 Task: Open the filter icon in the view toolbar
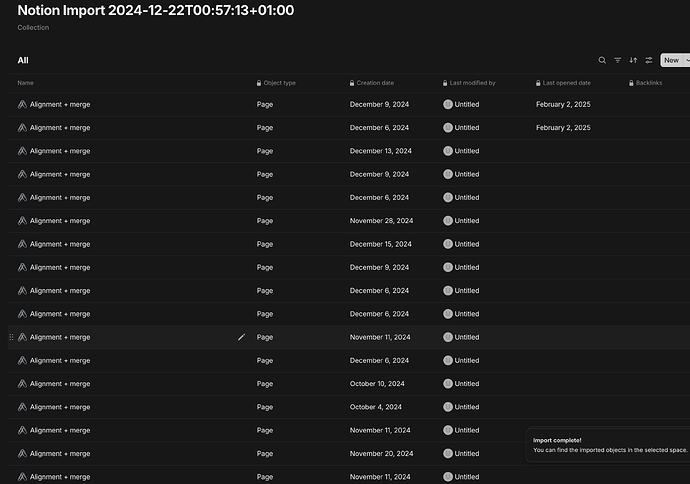pyautogui.click(x=618, y=60)
